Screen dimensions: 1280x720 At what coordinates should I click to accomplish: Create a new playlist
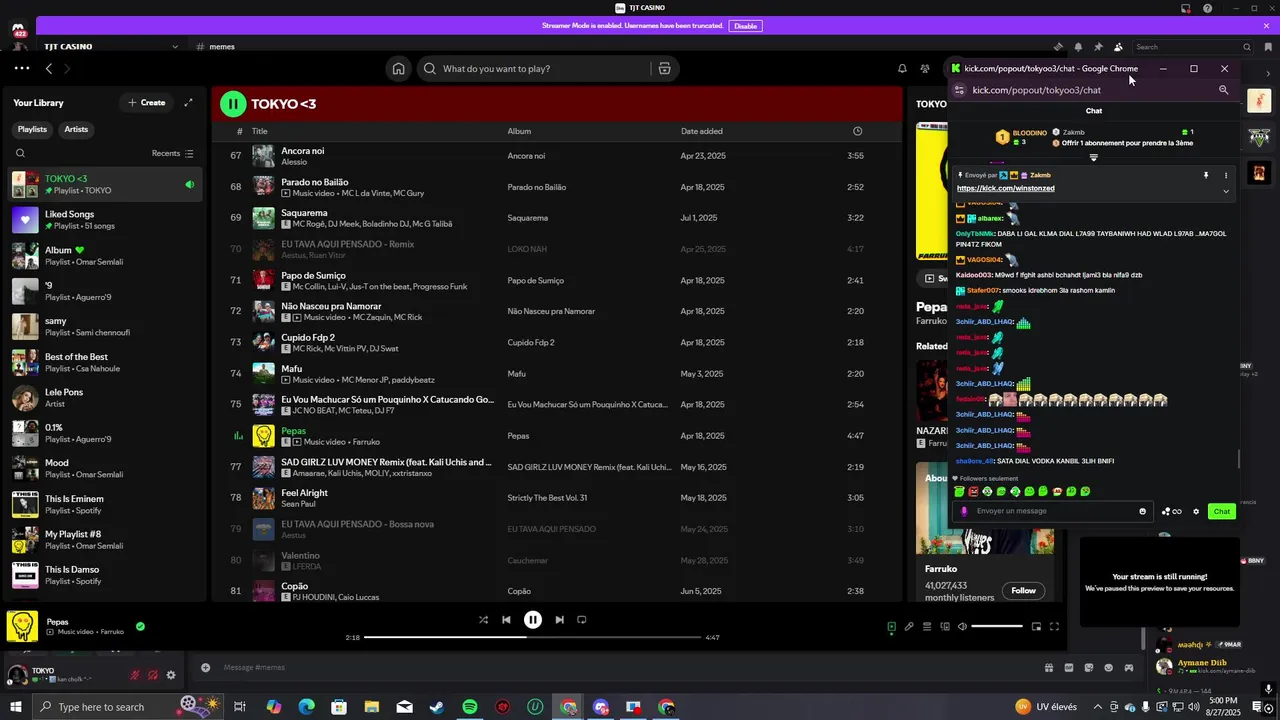click(147, 103)
